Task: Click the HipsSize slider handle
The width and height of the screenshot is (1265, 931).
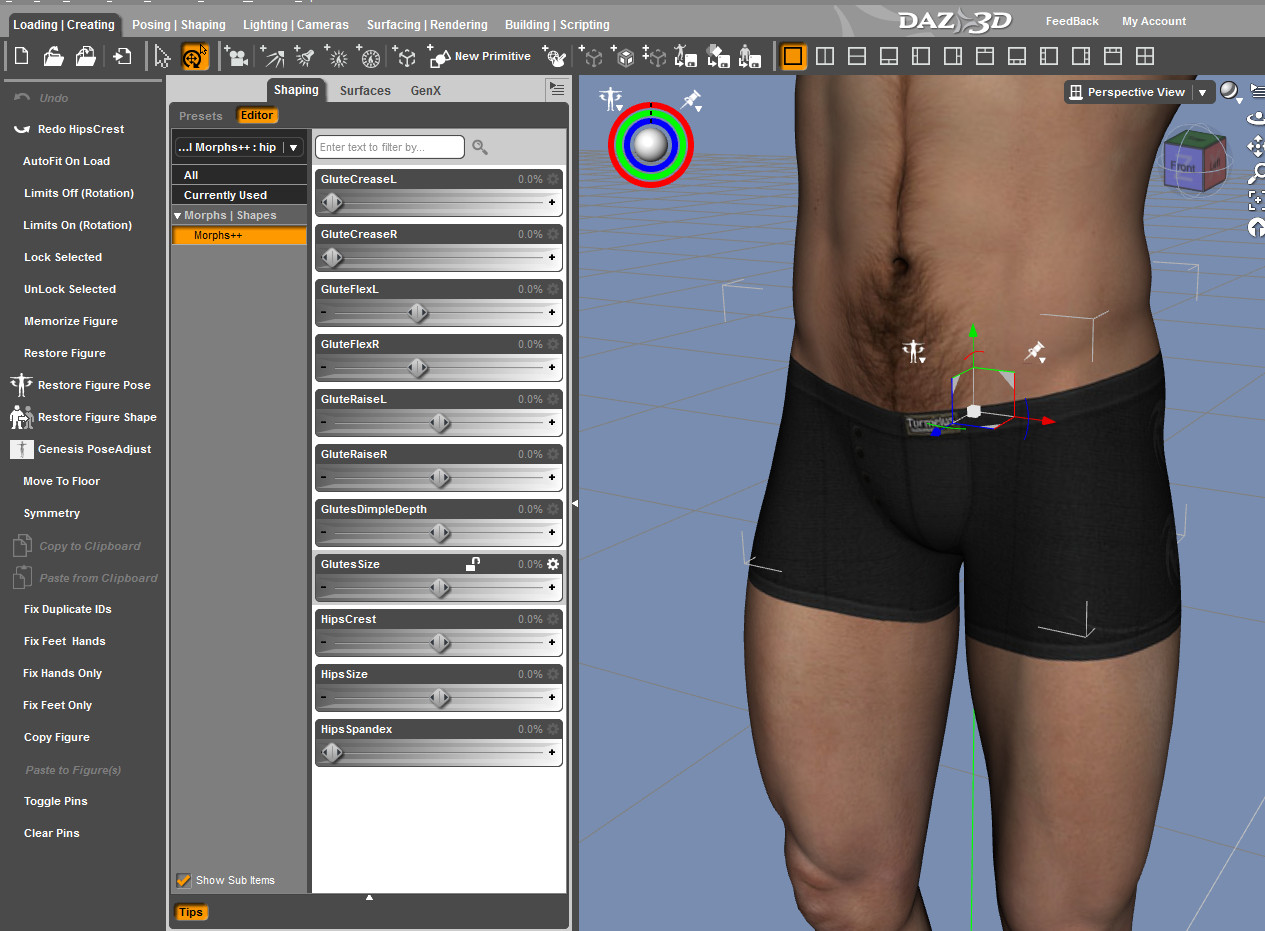Action: pyautogui.click(x=439, y=698)
